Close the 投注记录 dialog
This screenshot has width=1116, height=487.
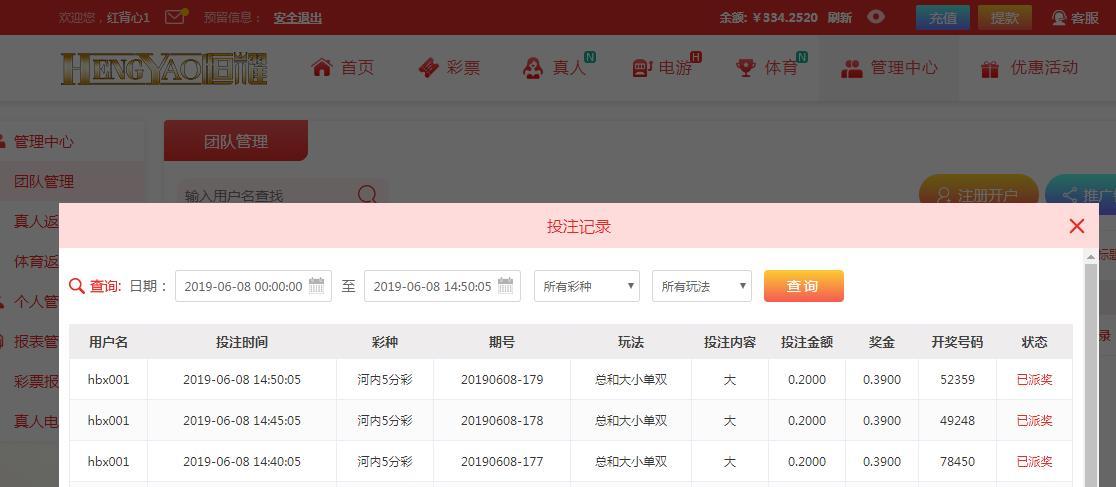click(1076, 226)
